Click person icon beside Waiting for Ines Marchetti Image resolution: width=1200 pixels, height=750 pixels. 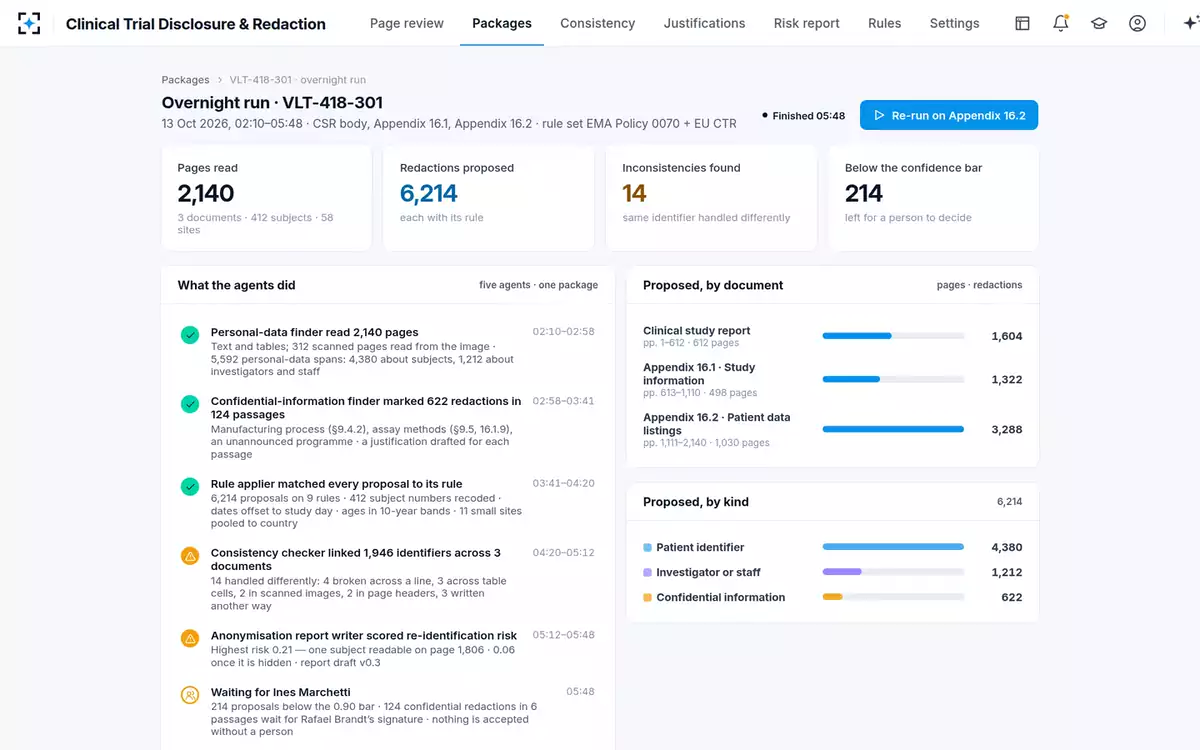point(190,695)
